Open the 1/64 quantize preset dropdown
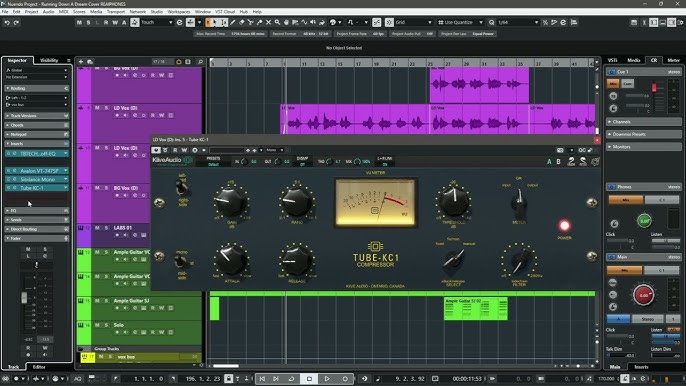This screenshot has height=386, width=686. 518,22
